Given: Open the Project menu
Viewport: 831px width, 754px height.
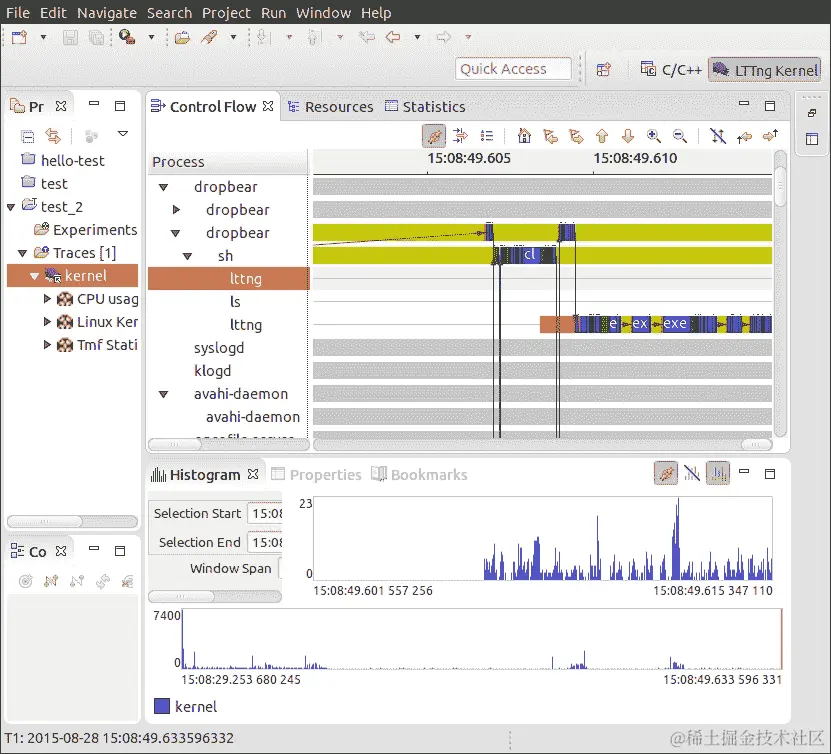Looking at the screenshot, I should [226, 12].
